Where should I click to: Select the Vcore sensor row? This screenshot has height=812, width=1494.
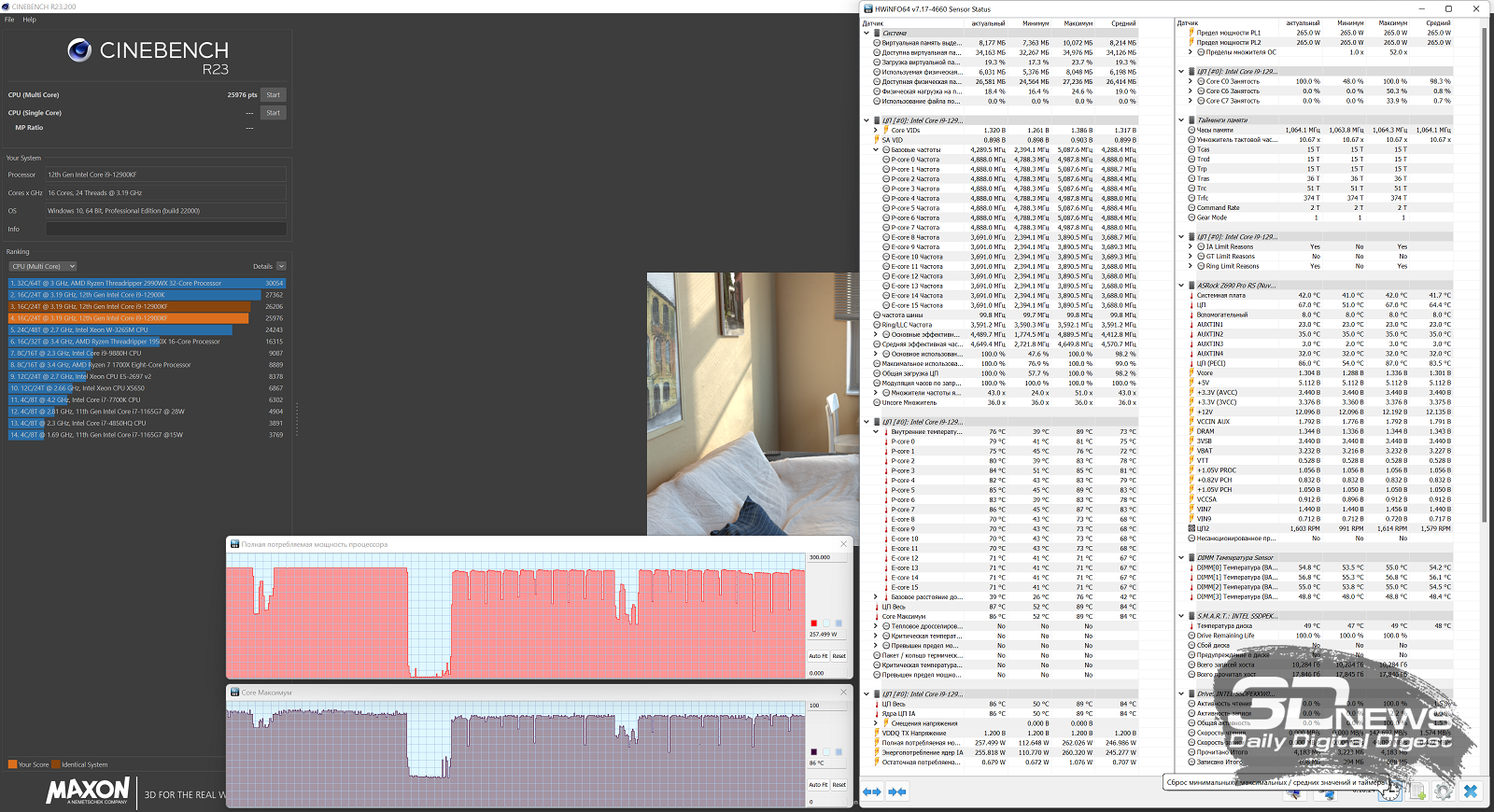click(x=1320, y=373)
